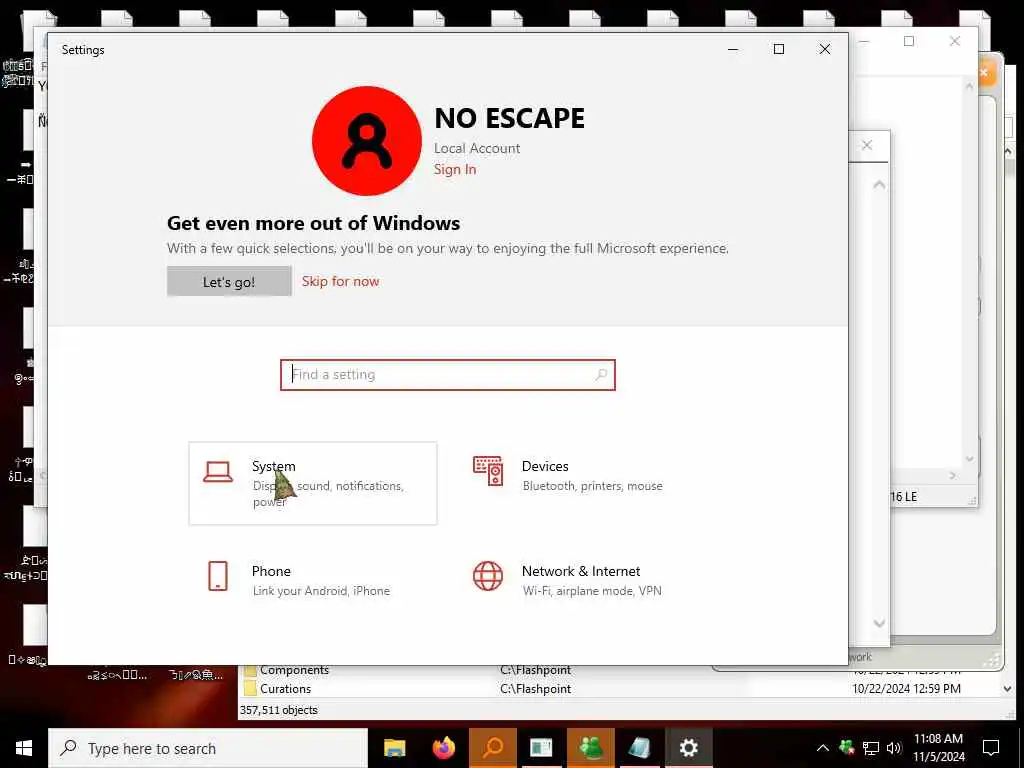The width and height of the screenshot is (1024, 768).
Task: Click the messenger icon in system tray
Action: point(847,747)
